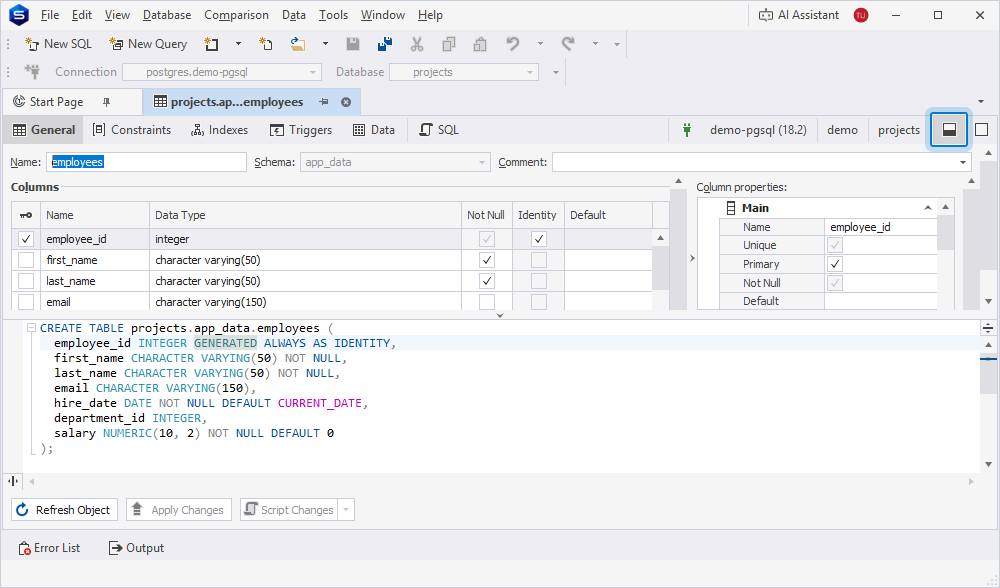Click the editor split handle icon at right

pos(988,328)
